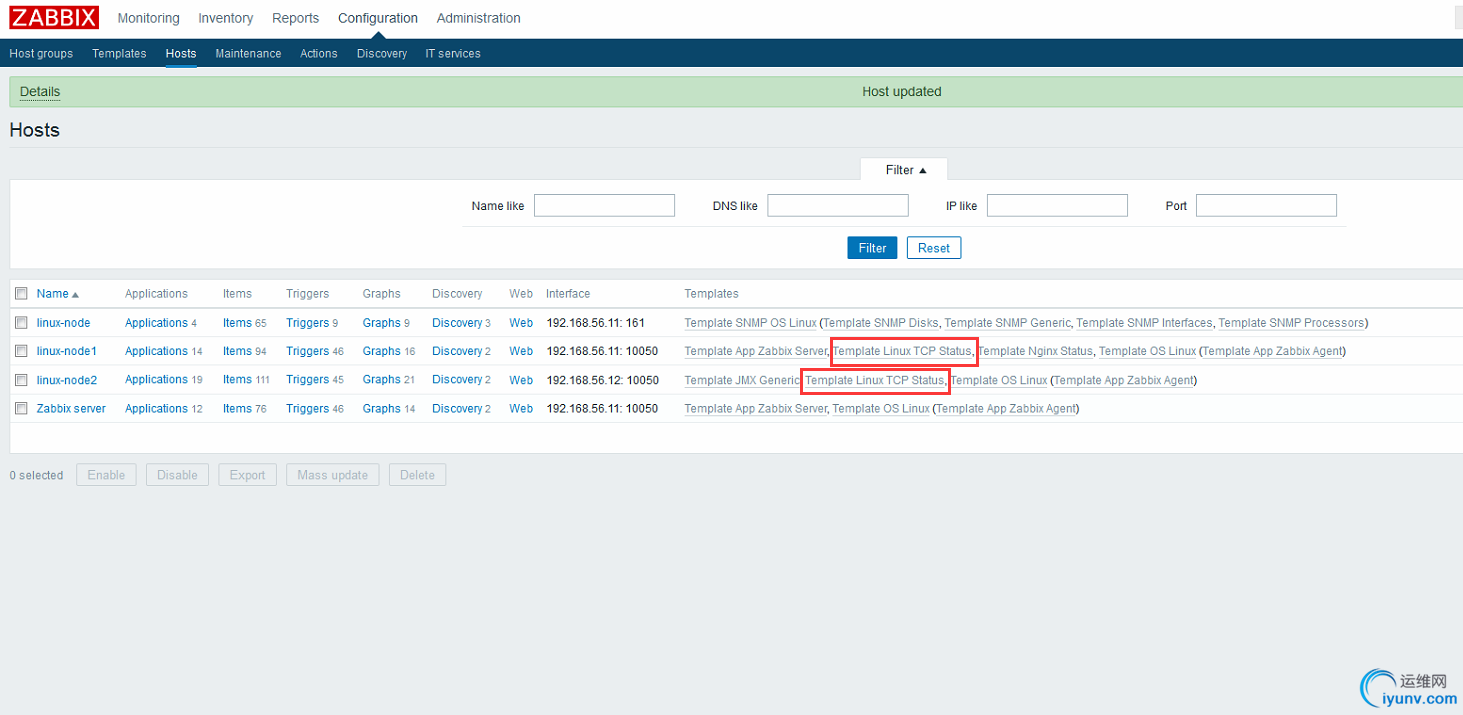Screen dimensions: 1463x715
Task: Collapse the Filter panel tab
Action: point(905,170)
